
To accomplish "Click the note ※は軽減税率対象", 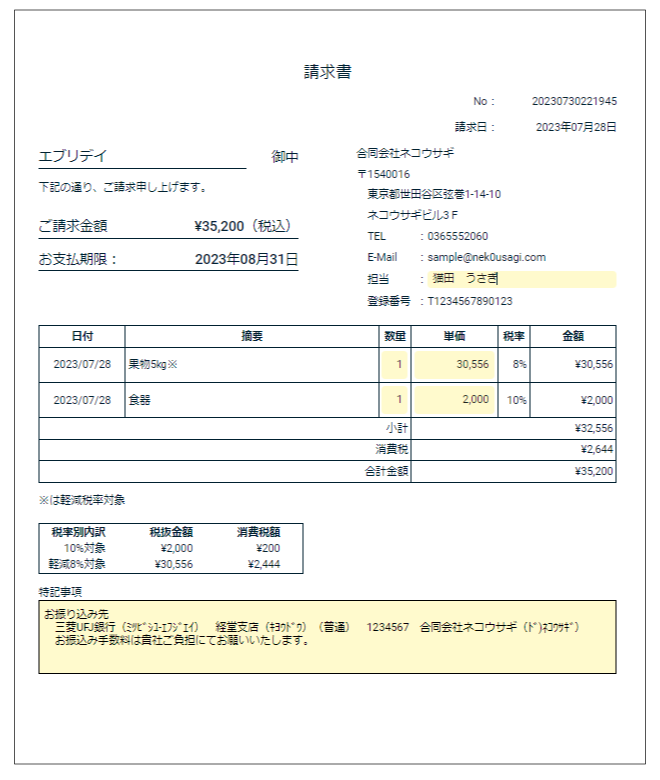I will (82, 500).
